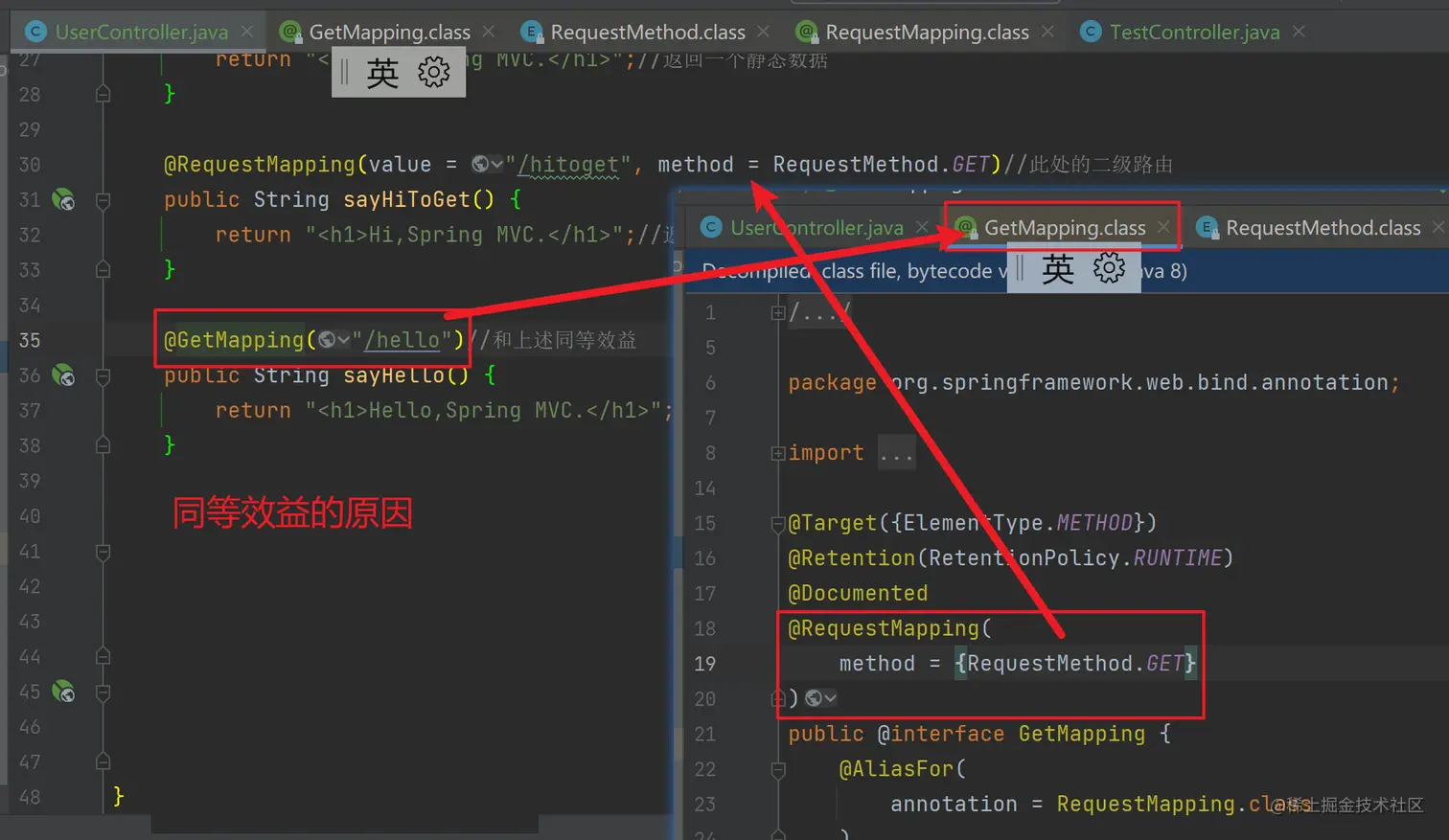Toggle the 英 input language in top IME bar
Screen dimensions: 1449x840
point(382,73)
